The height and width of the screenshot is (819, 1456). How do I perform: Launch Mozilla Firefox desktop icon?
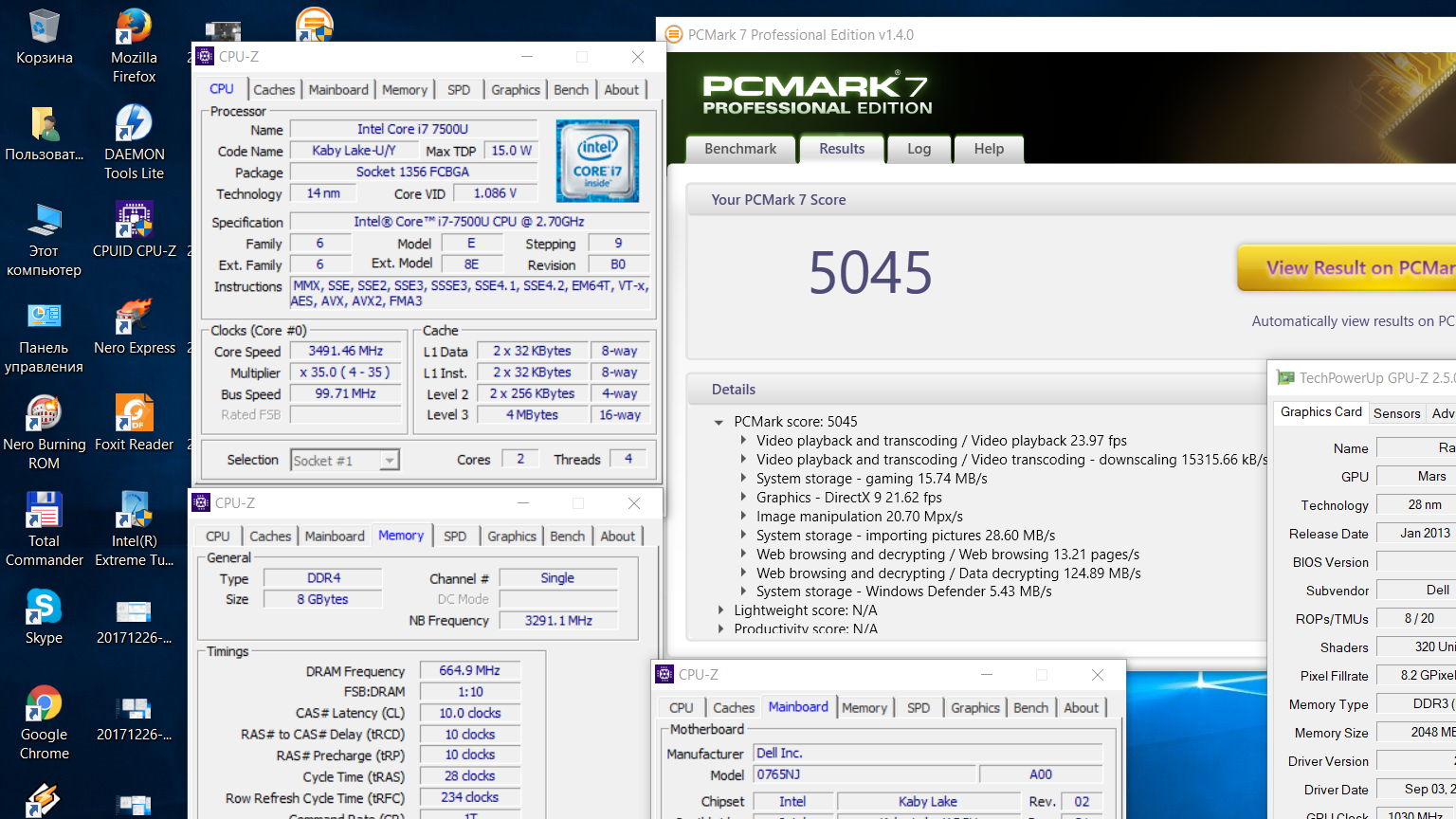pyautogui.click(x=134, y=45)
